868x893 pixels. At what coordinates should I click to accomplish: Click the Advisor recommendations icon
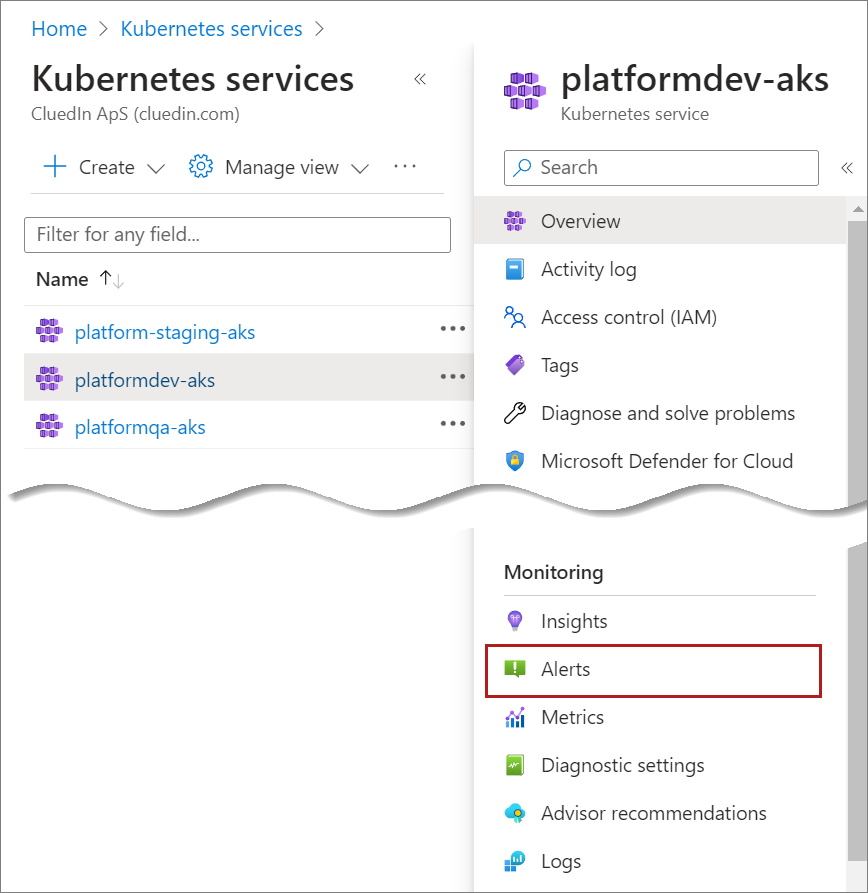coord(515,814)
